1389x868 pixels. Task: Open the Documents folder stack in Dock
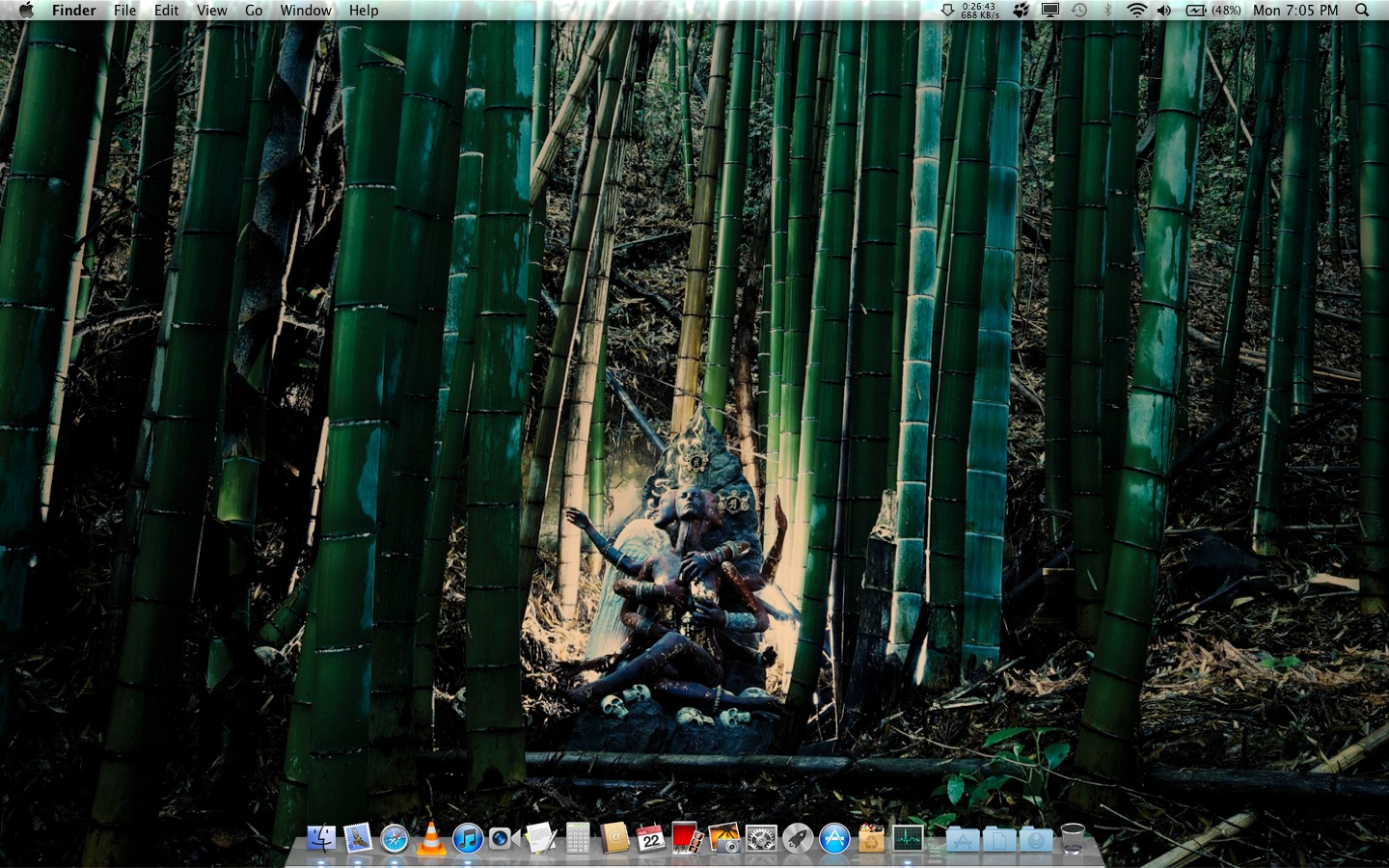click(x=999, y=838)
